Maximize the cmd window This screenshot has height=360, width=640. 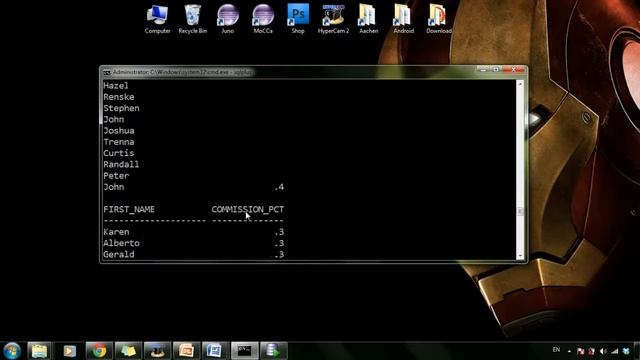coord(496,70)
